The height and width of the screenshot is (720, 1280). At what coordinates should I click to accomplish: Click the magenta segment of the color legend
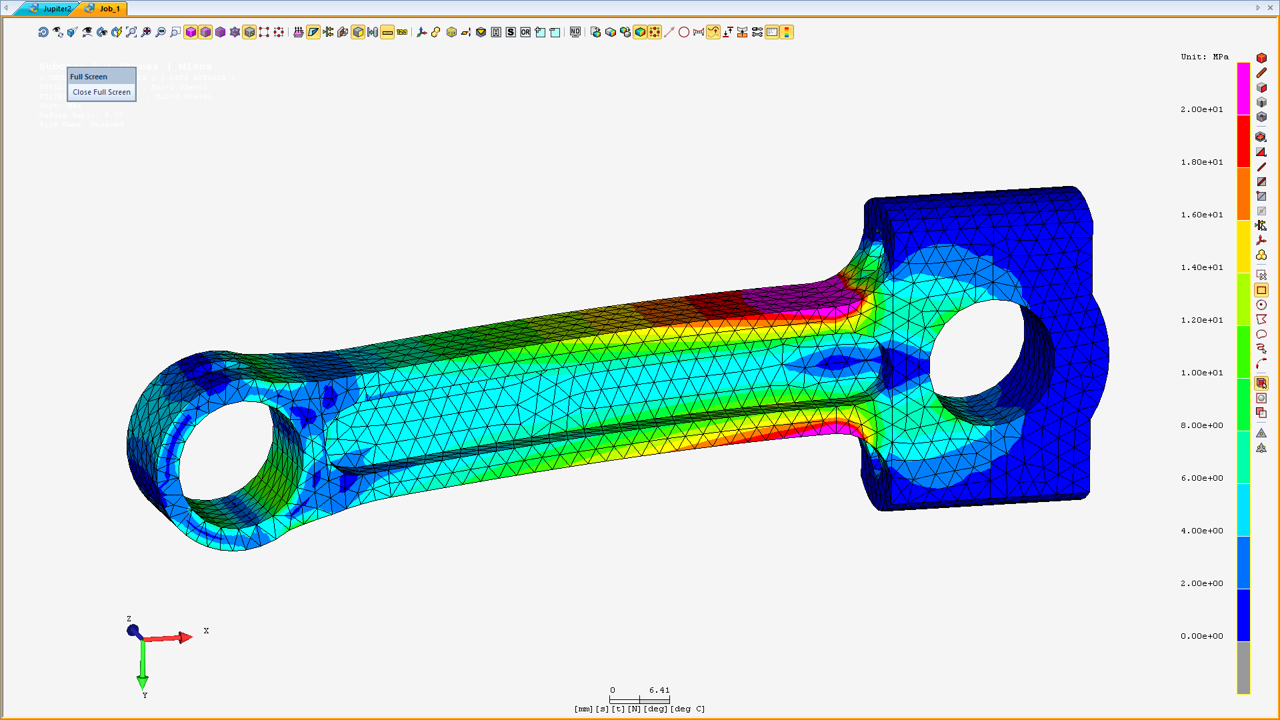click(1243, 89)
